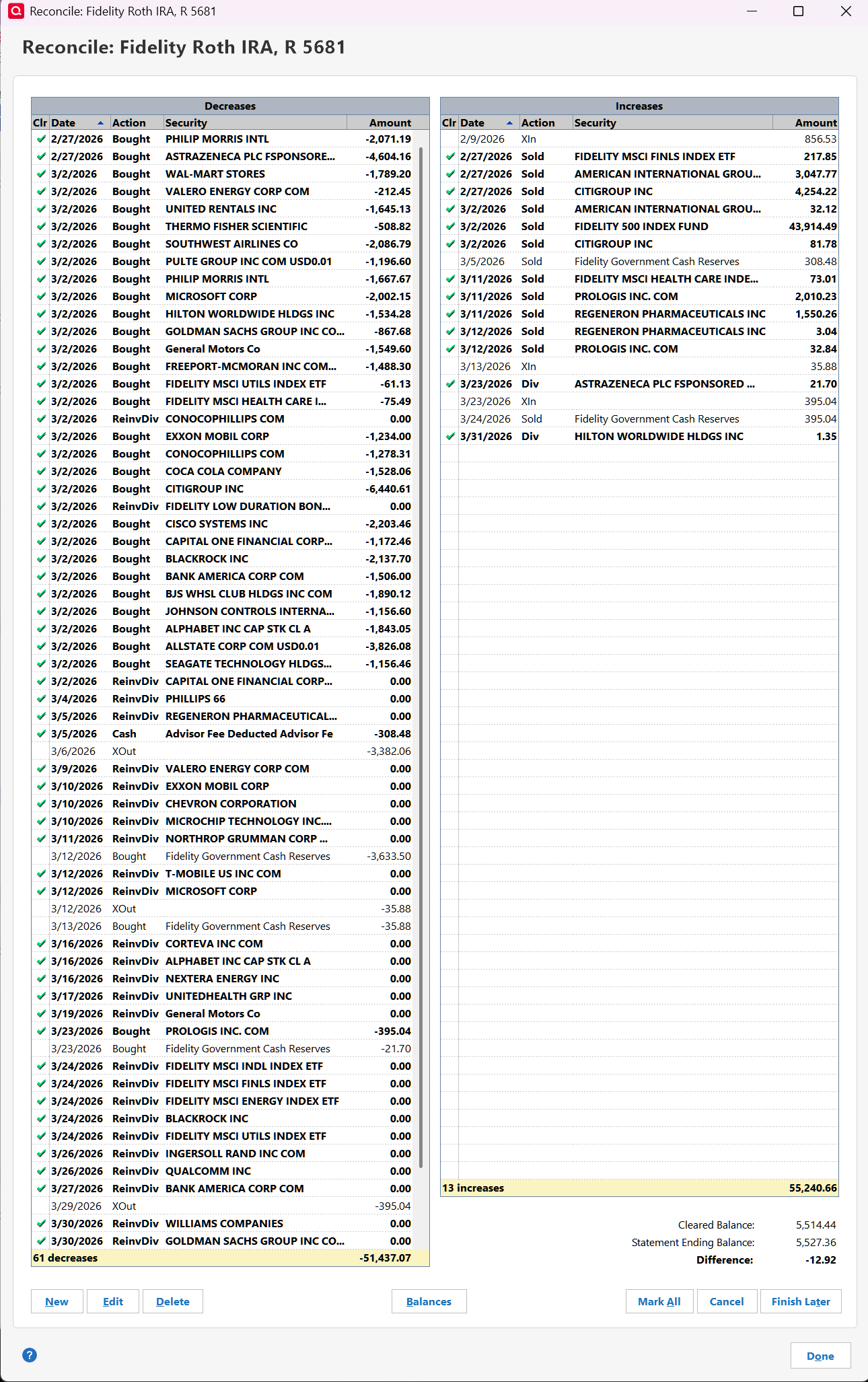Sort Increases by Security column header

(673, 122)
